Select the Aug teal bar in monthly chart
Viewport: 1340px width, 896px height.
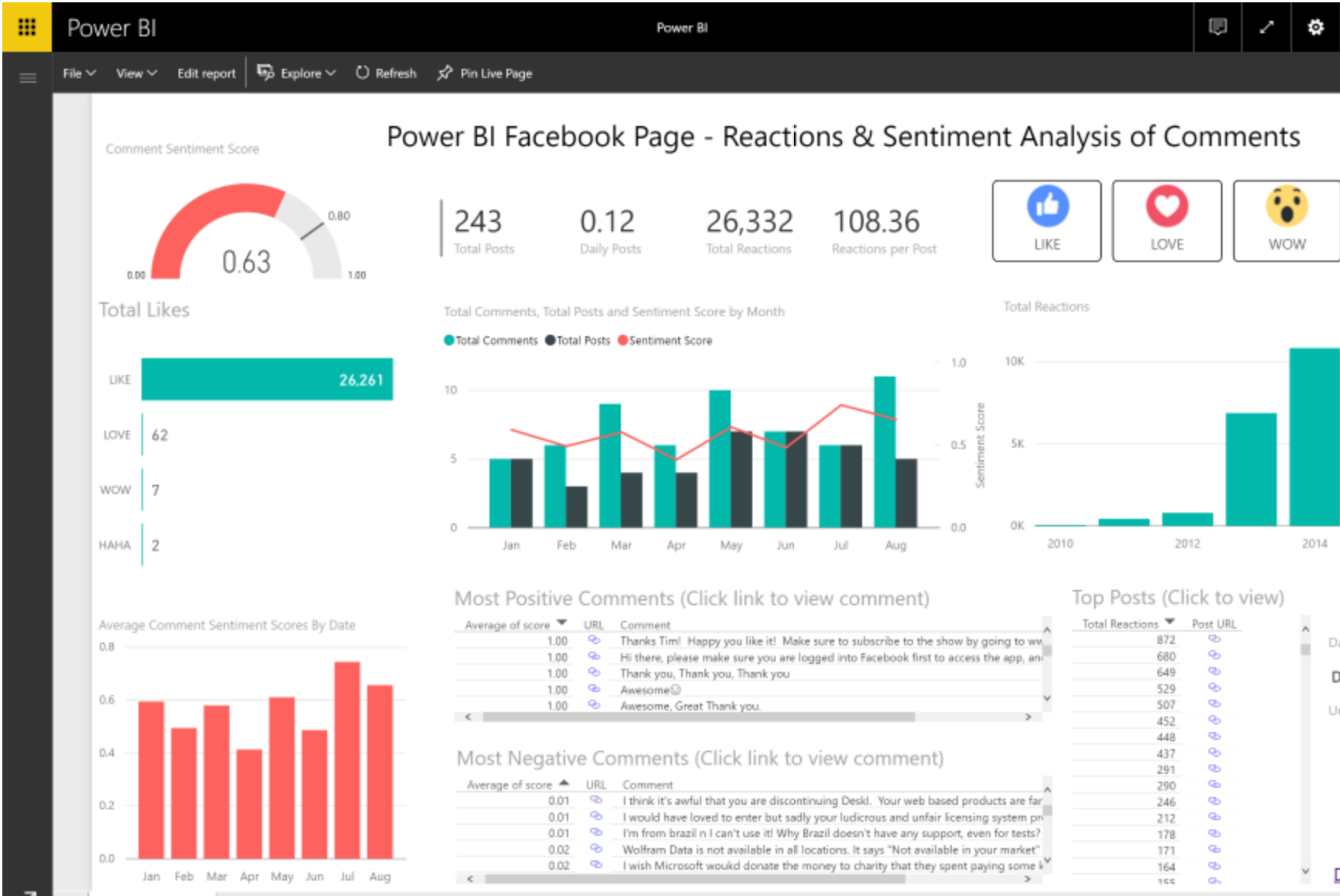[885, 452]
